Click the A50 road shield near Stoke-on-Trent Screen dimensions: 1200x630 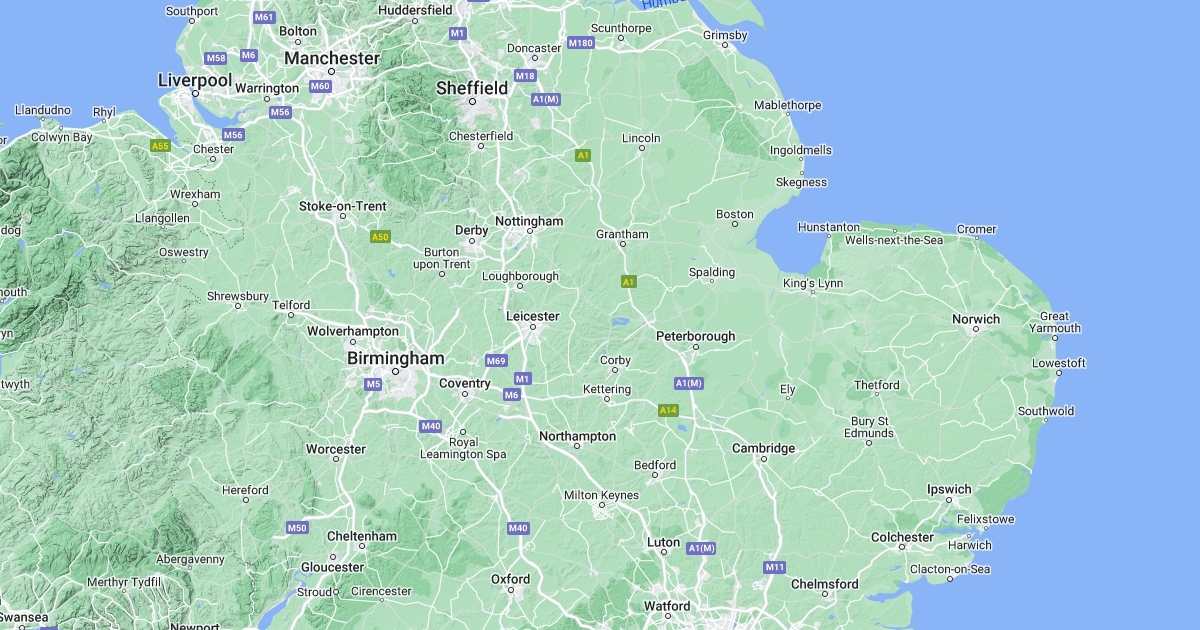point(379,237)
